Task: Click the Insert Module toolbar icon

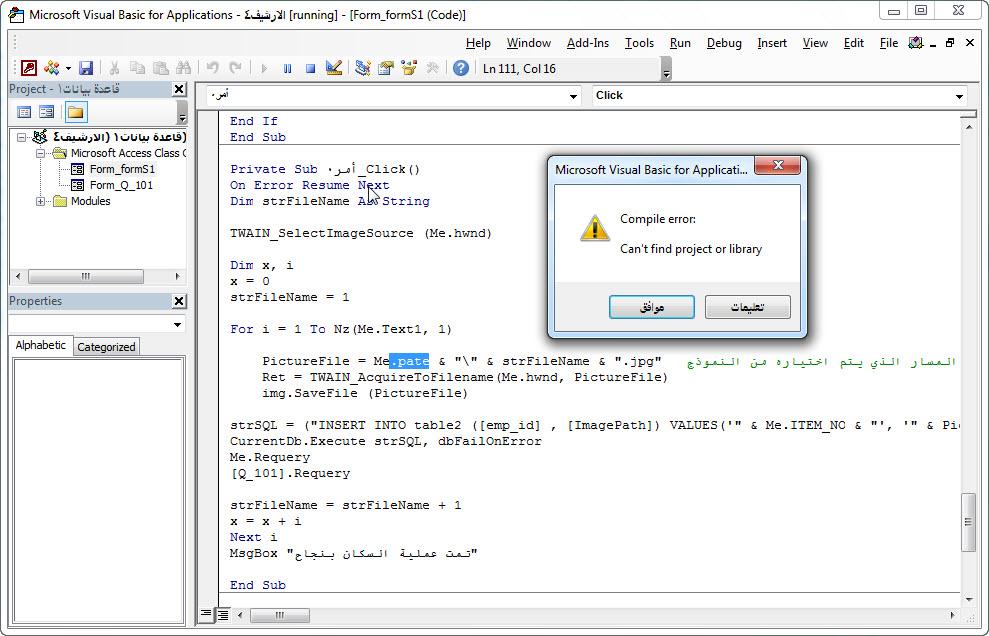Action: [x=52, y=68]
